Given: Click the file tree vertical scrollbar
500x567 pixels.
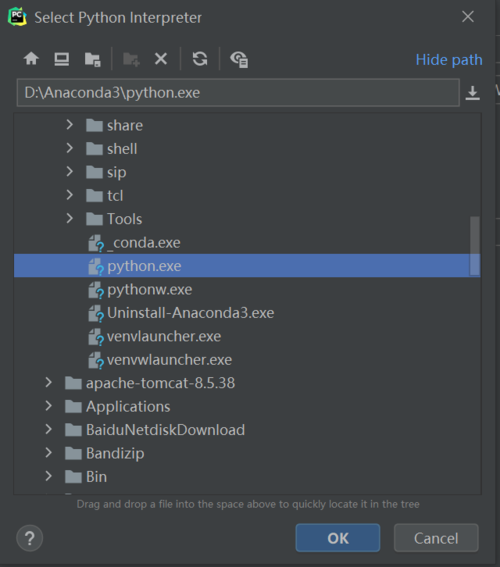Looking at the screenshot, I should tap(475, 246).
